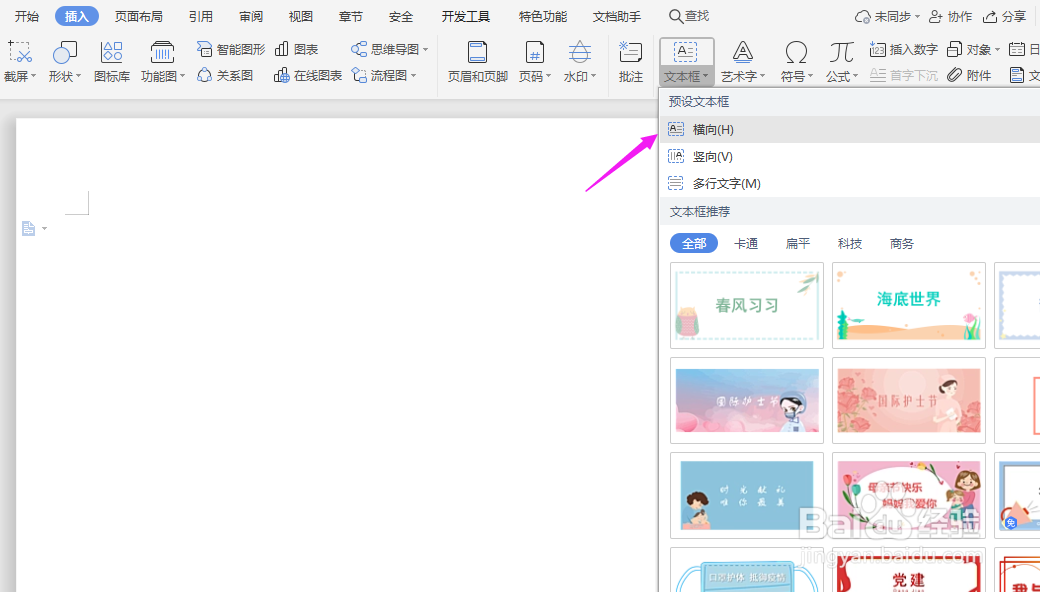Image resolution: width=1040 pixels, height=592 pixels.
Task: Switch to the 审阅 ribbon tab
Action: (x=250, y=16)
